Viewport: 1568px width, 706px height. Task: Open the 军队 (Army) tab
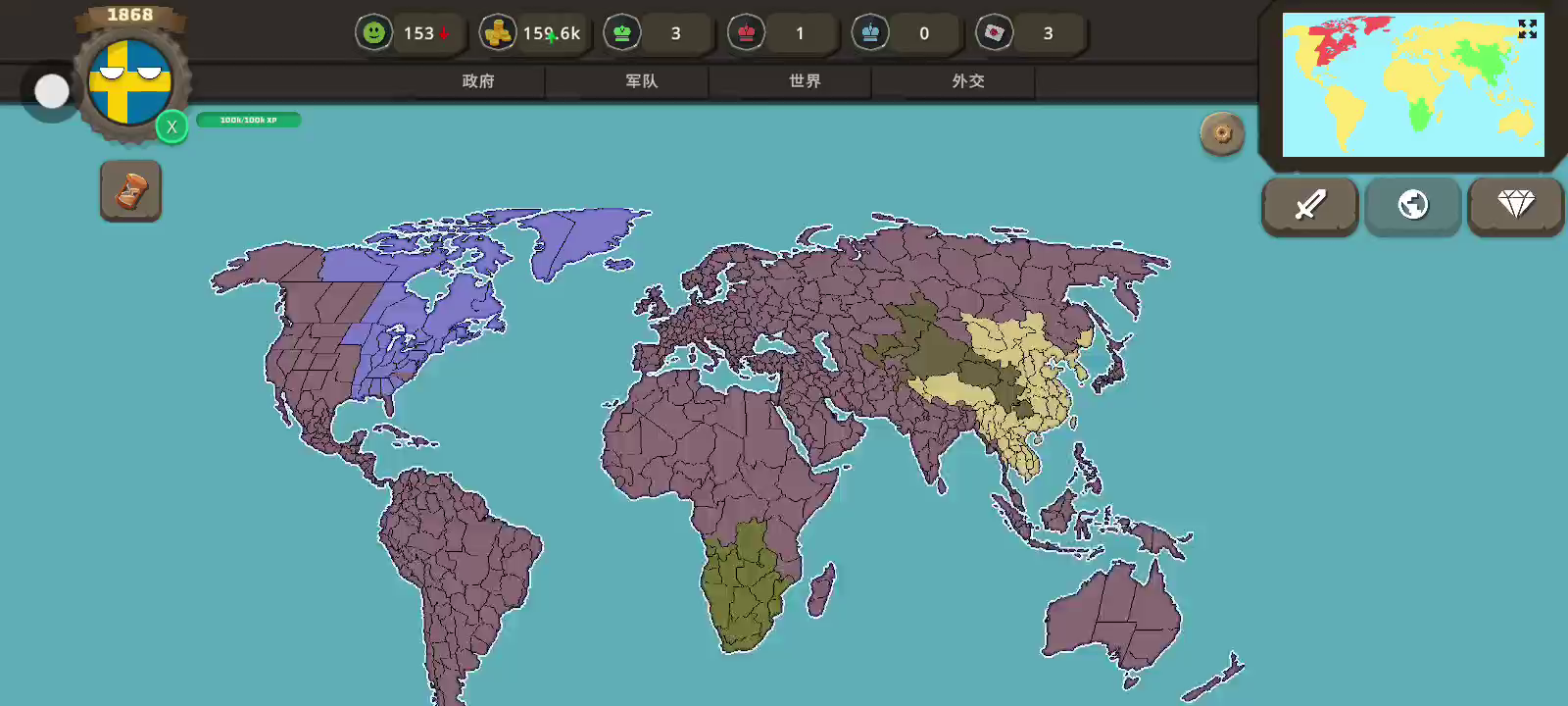pos(642,81)
